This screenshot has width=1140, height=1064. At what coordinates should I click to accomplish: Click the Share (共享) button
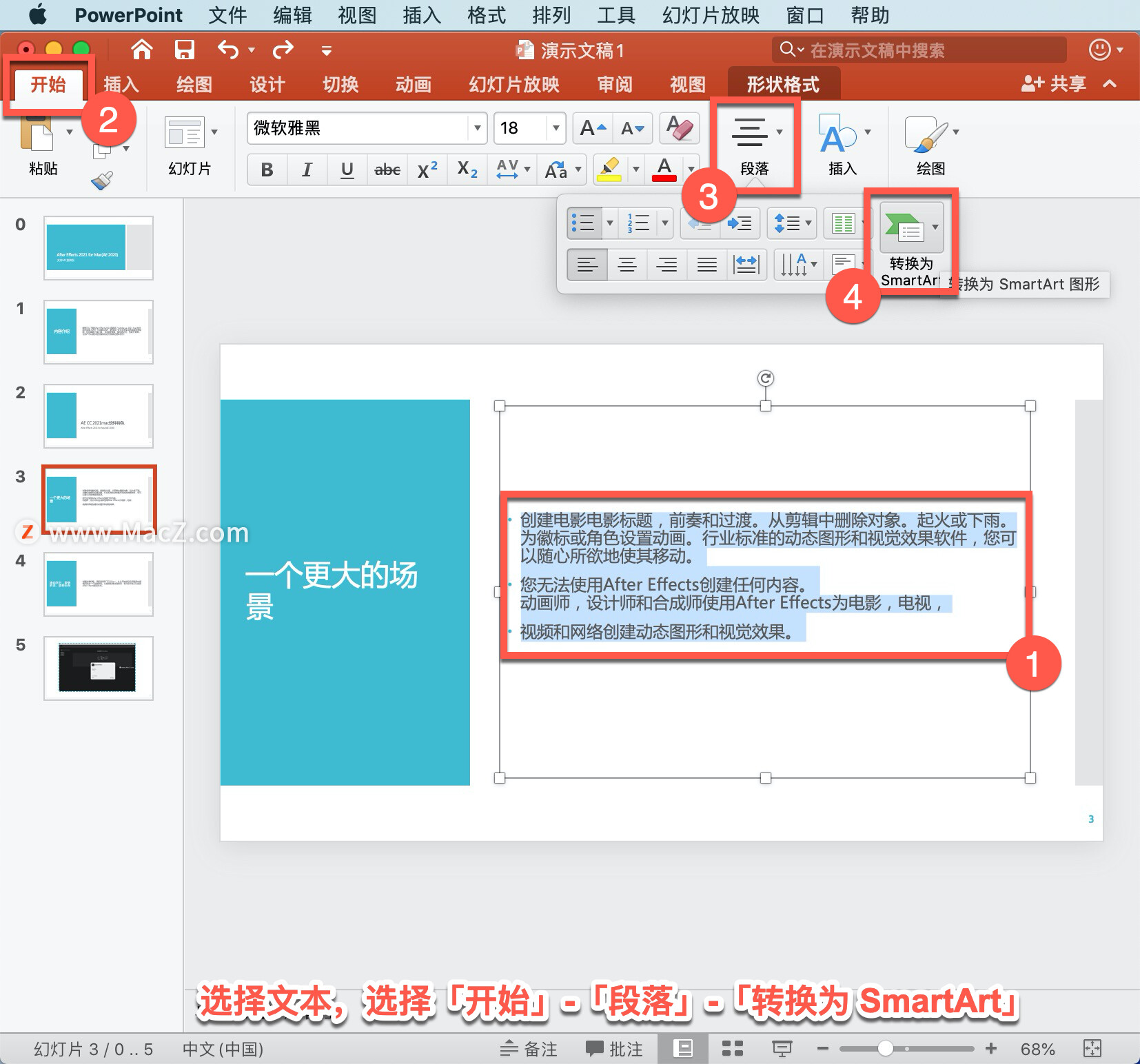(1054, 84)
